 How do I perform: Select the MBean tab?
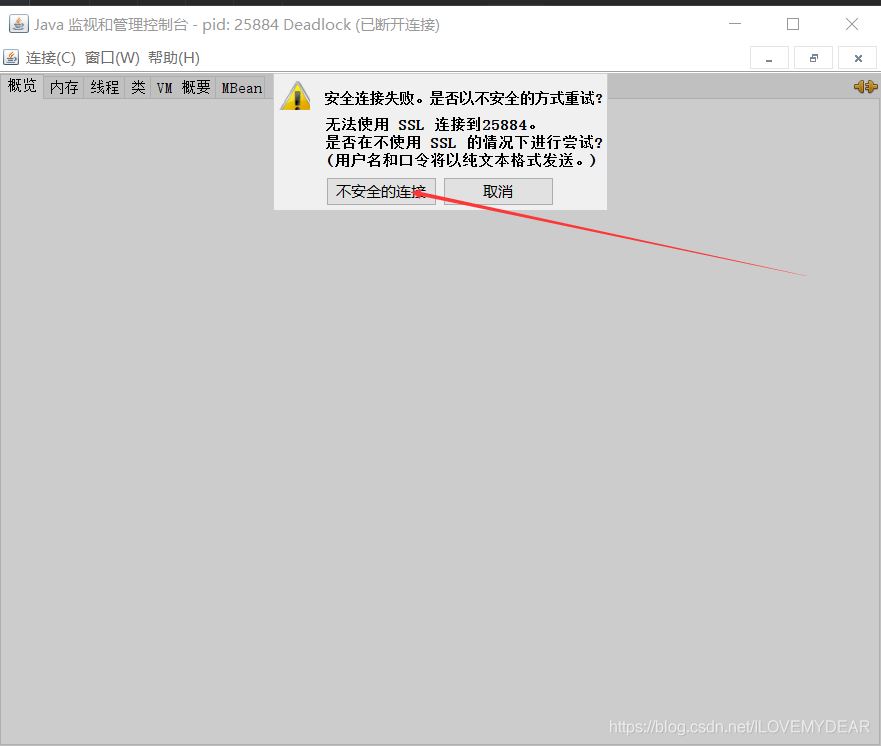(x=241, y=87)
